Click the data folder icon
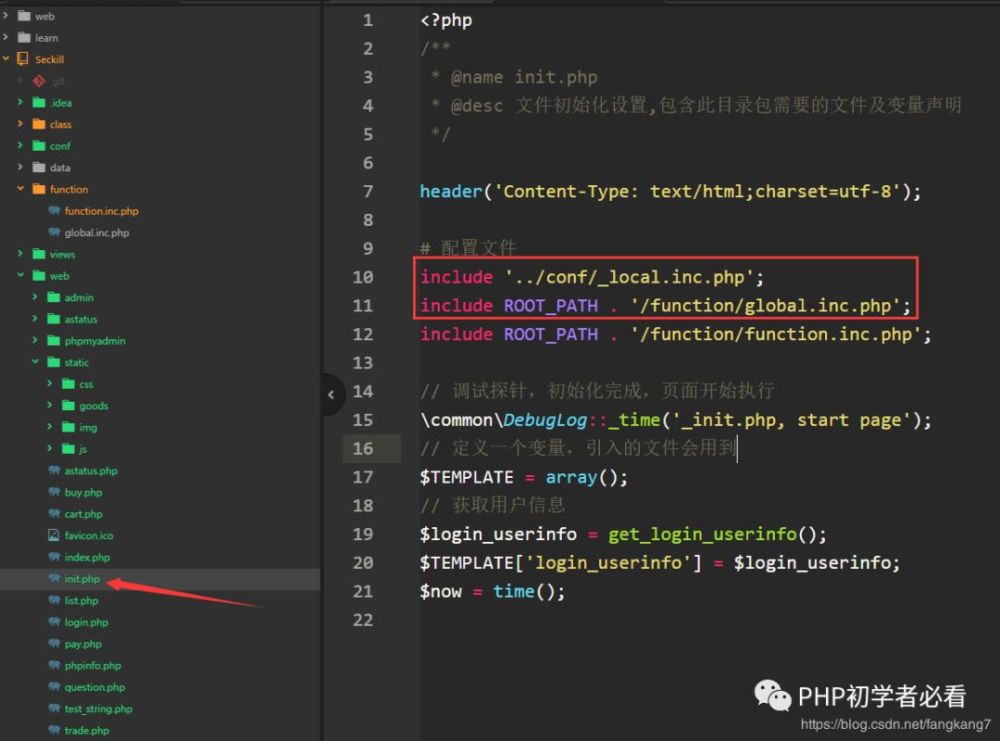Image resolution: width=1000 pixels, height=741 pixels. pos(39,168)
